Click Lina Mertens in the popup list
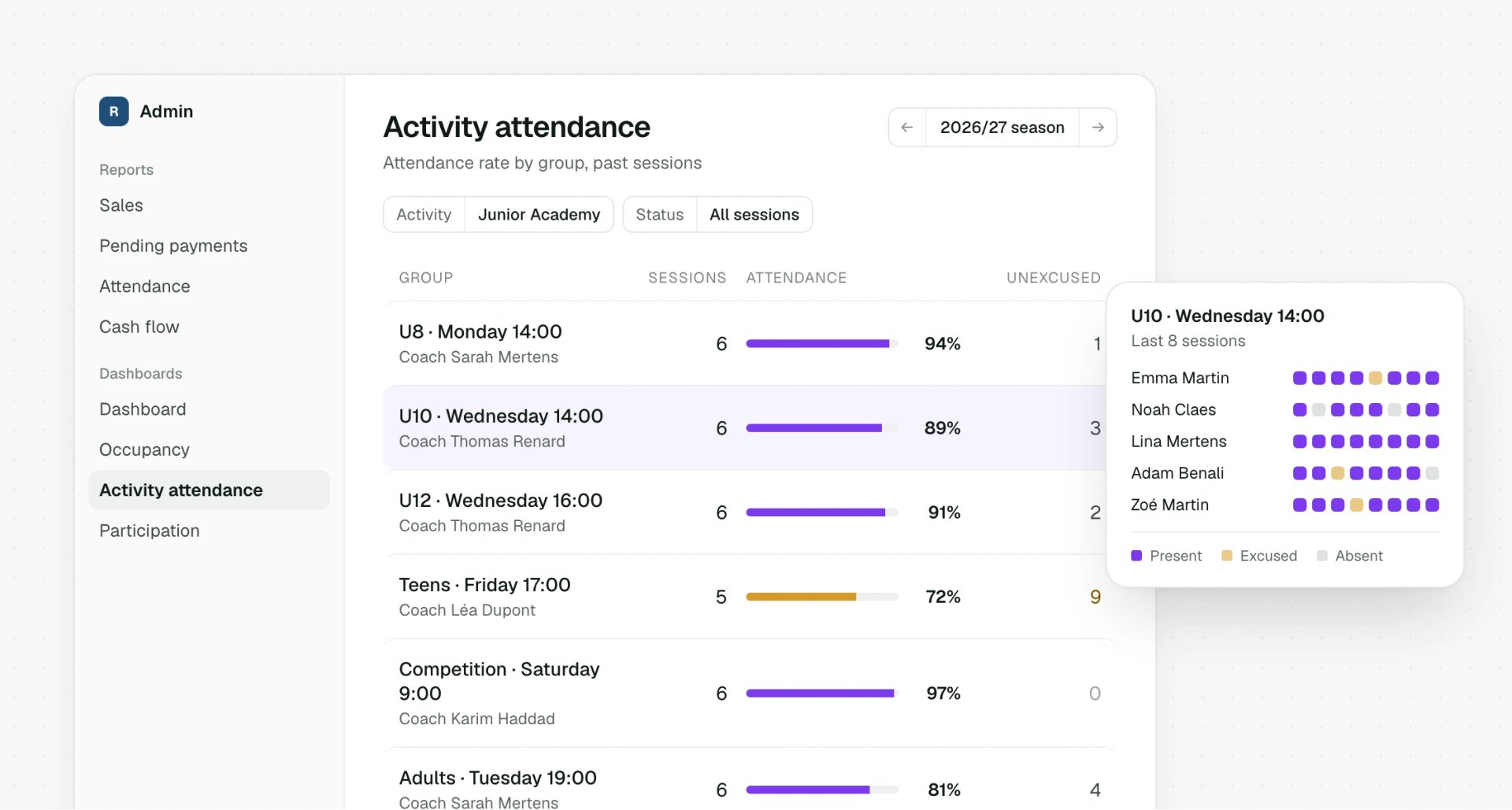The width and height of the screenshot is (1512, 810). pos(1179,442)
